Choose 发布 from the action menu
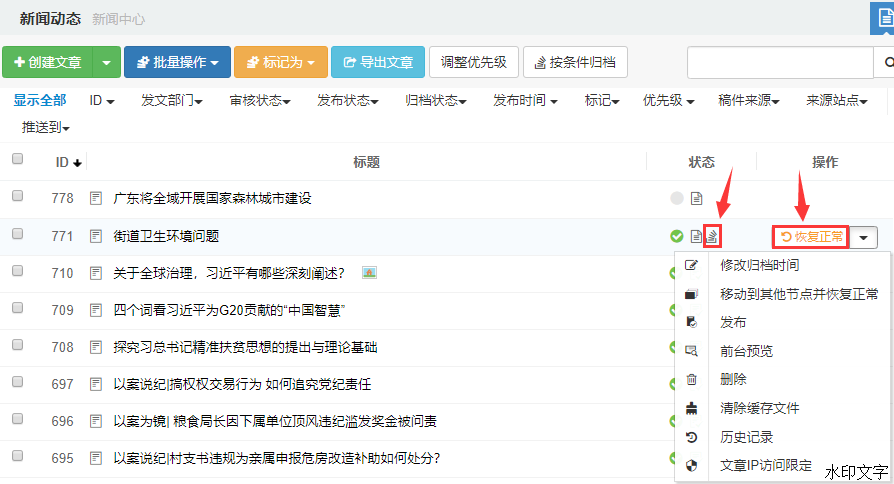This screenshot has height=484, width=894. pos(733,322)
